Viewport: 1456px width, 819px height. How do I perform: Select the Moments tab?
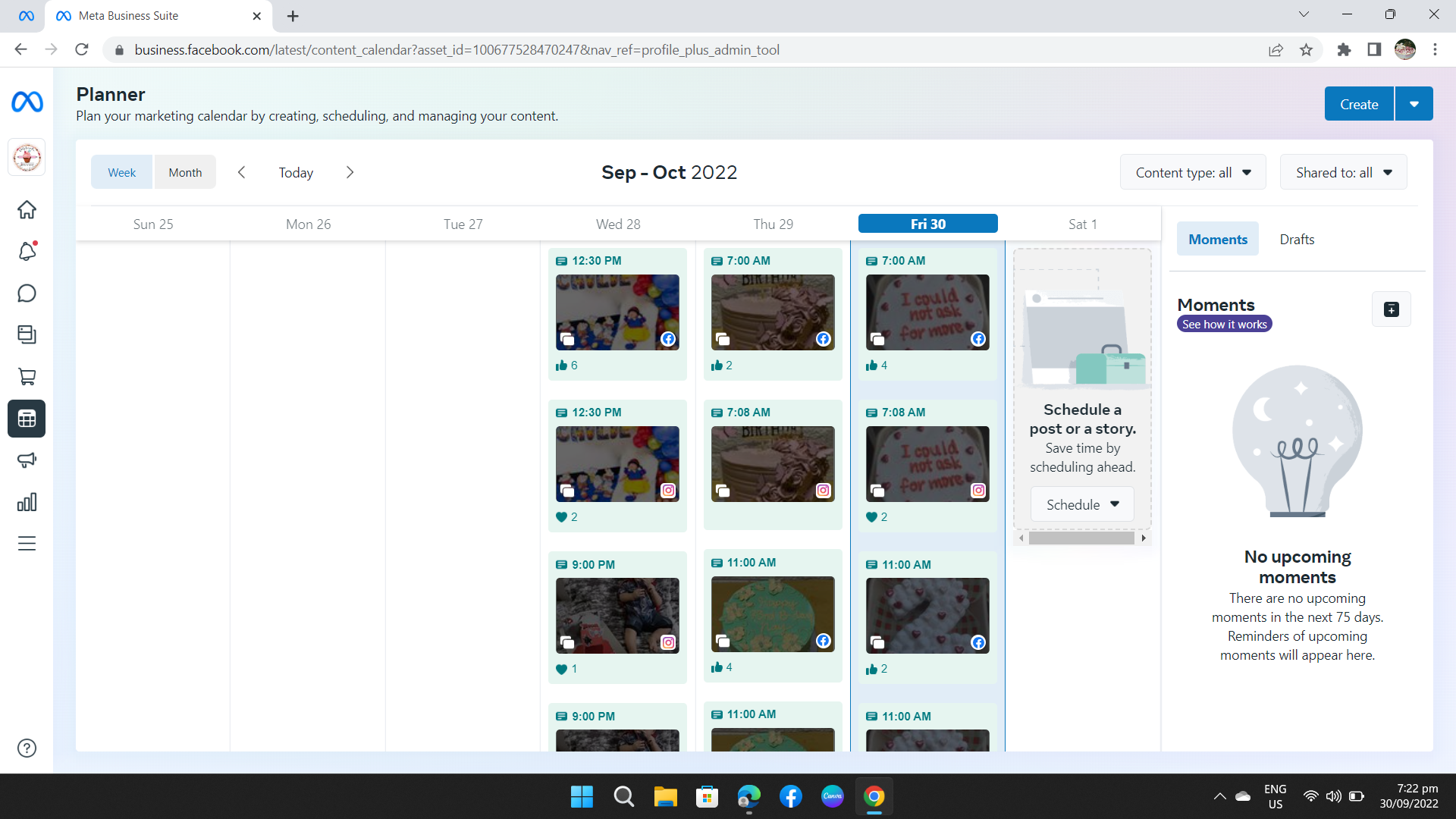tap(1217, 240)
